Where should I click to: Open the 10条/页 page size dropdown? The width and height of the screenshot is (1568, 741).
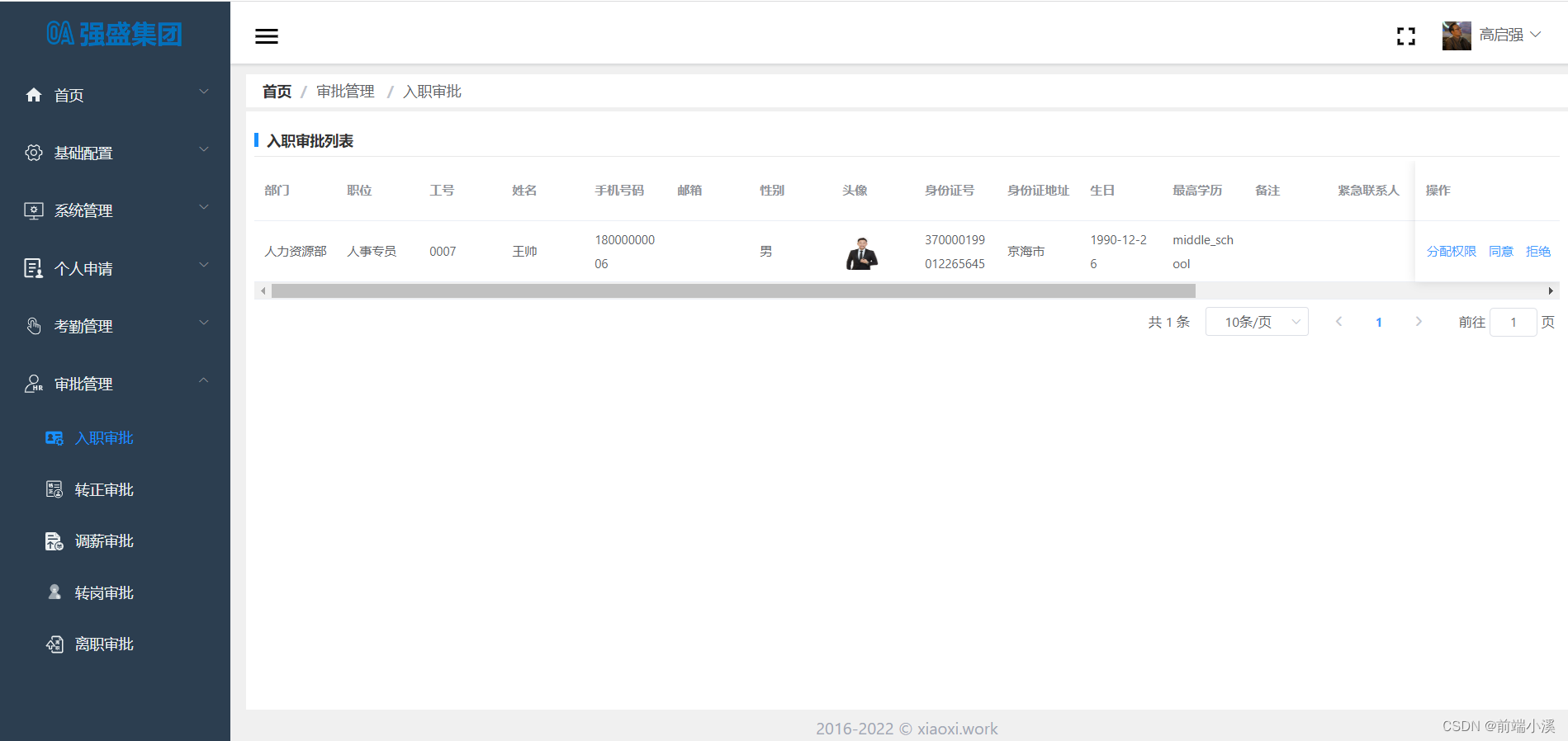[x=1257, y=322]
